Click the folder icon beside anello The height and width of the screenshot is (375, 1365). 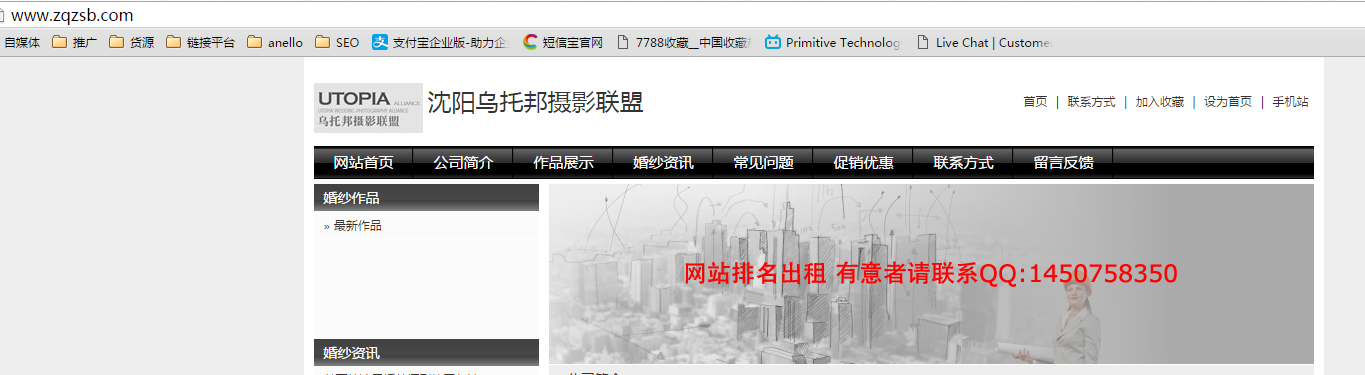(x=254, y=42)
